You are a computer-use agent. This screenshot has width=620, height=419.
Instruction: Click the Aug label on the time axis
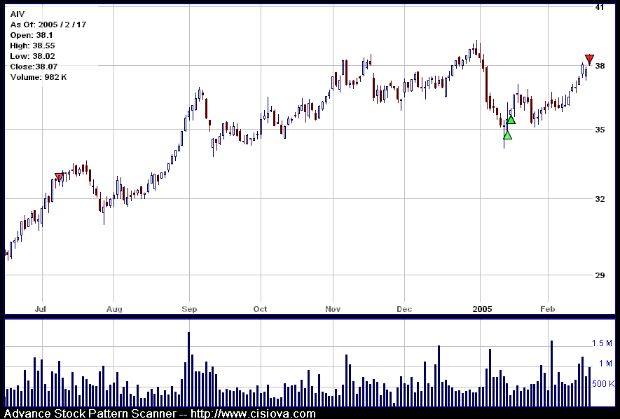coord(114,309)
